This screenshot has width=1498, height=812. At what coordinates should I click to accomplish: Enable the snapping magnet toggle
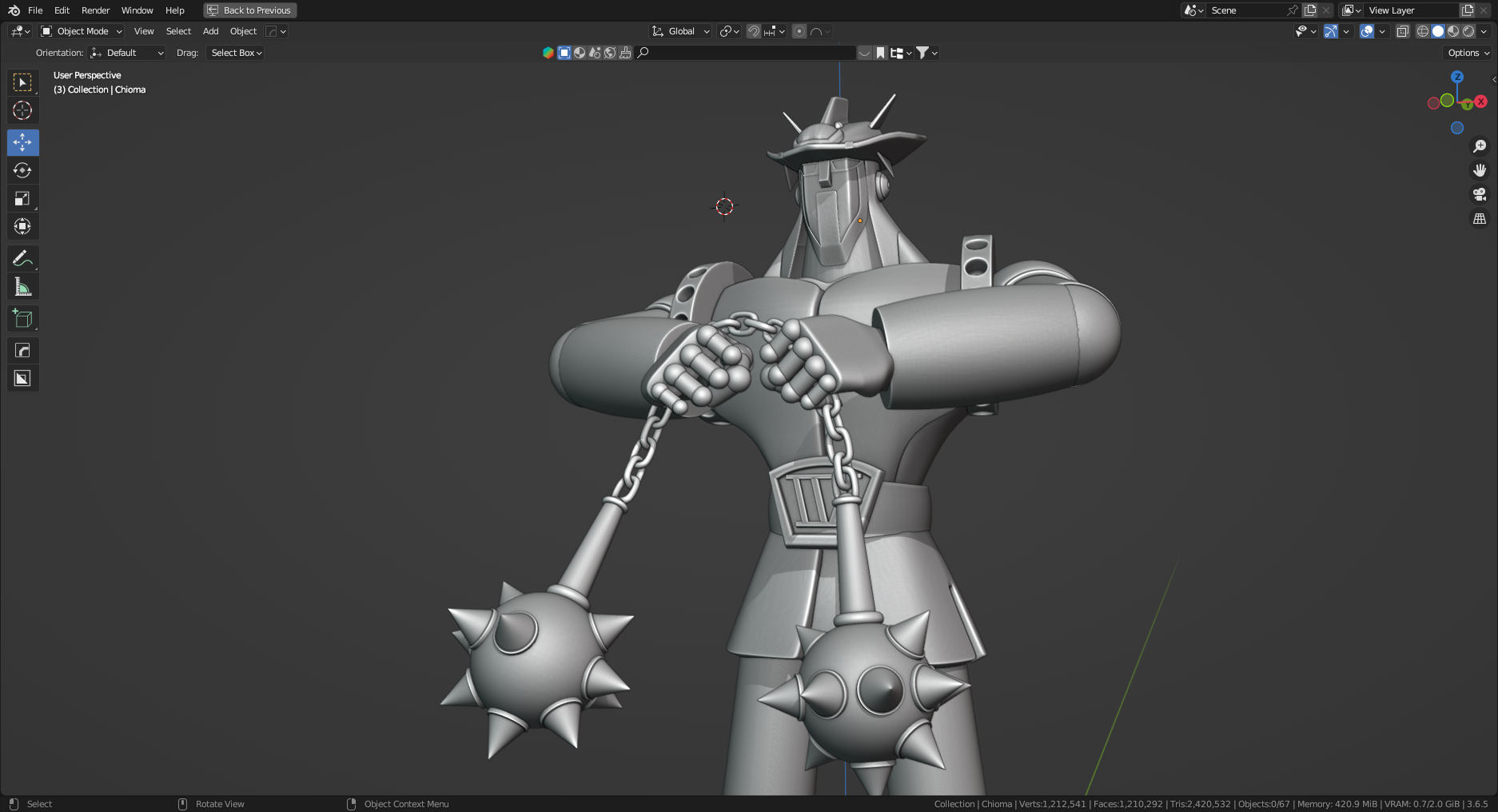point(754,31)
